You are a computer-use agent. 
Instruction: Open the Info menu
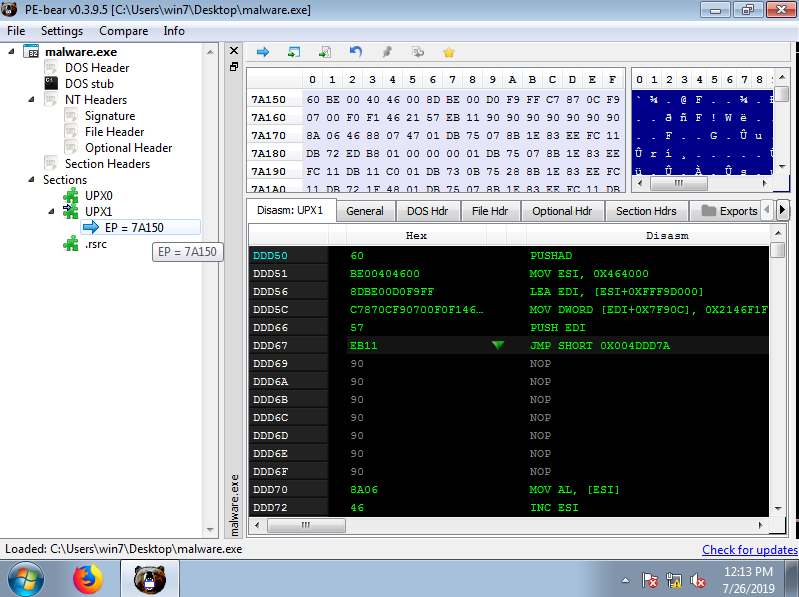(x=174, y=31)
